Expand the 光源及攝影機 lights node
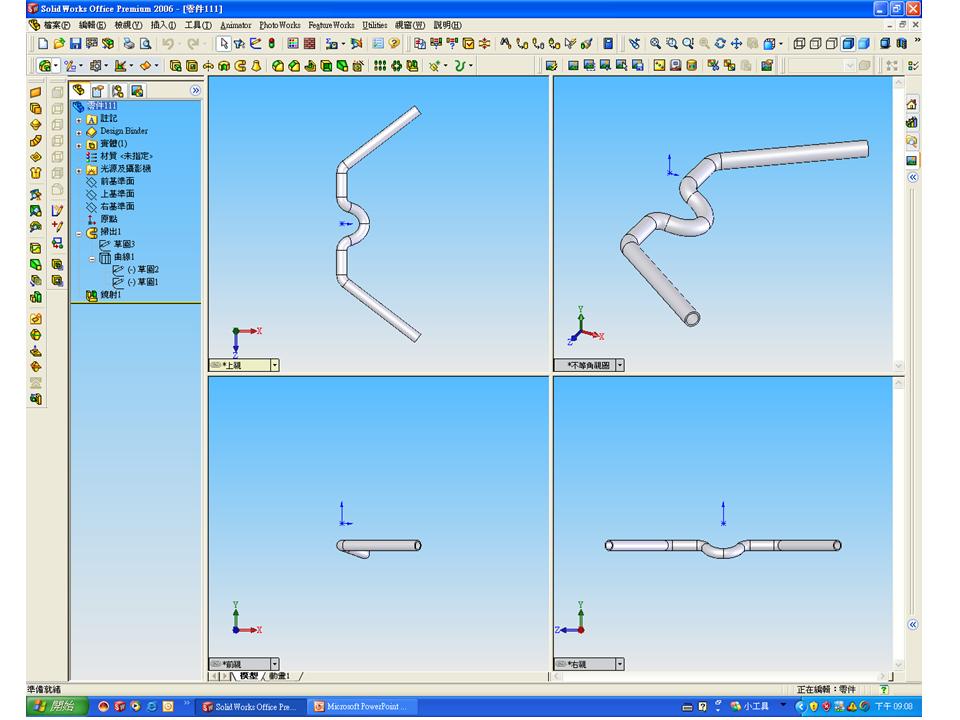 click(x=79, y=170)
